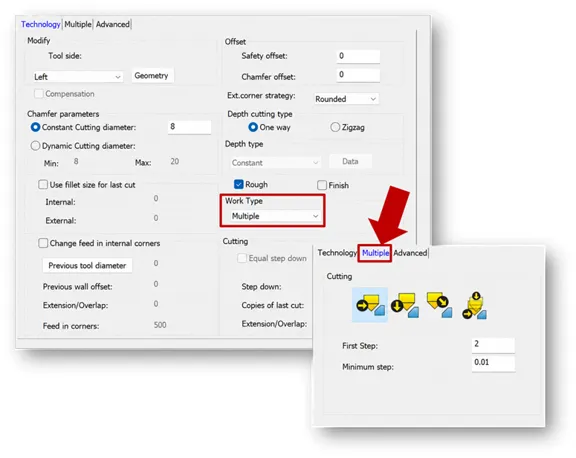This screenshot has height=458, width=576.
Task: Switch to highlighted Multiple tab in popup
Action: point(375,253)
